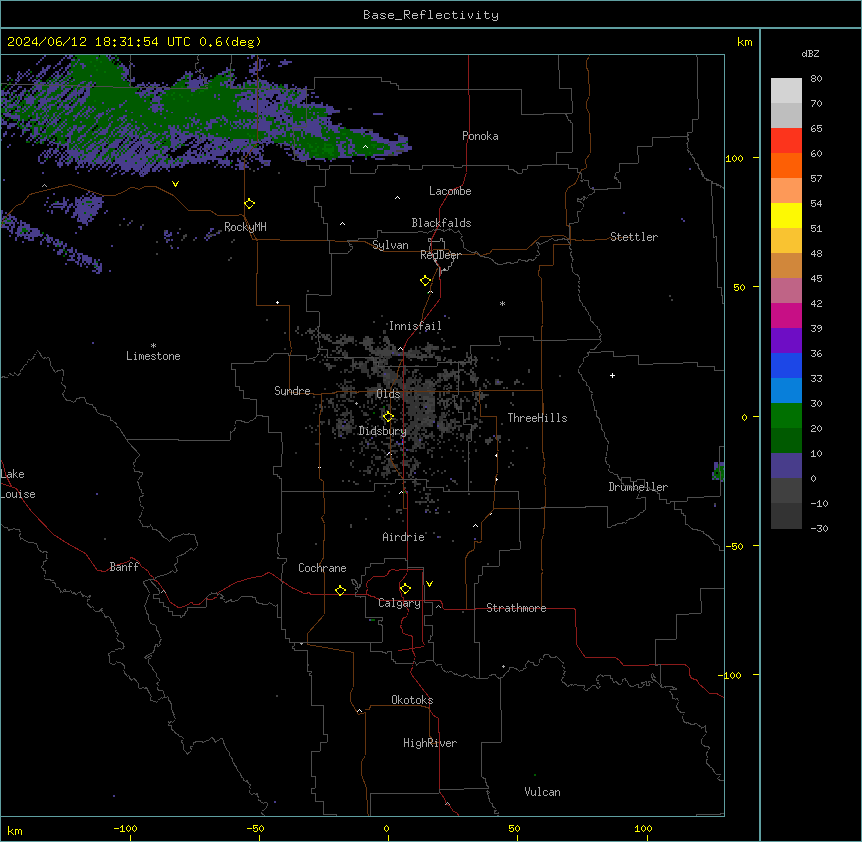Click the Calgary label
The width and height of the screenshot is (862, 842).
[399, 603]
